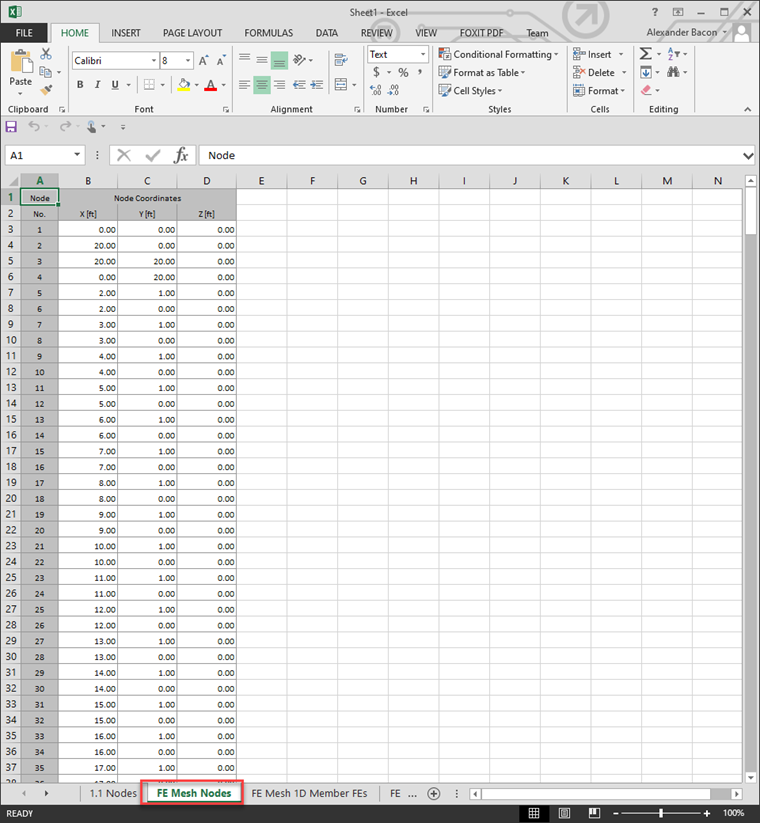Open Cell Styles dropdown
Screen dimensions: 760x823
[x=470, y=90]
